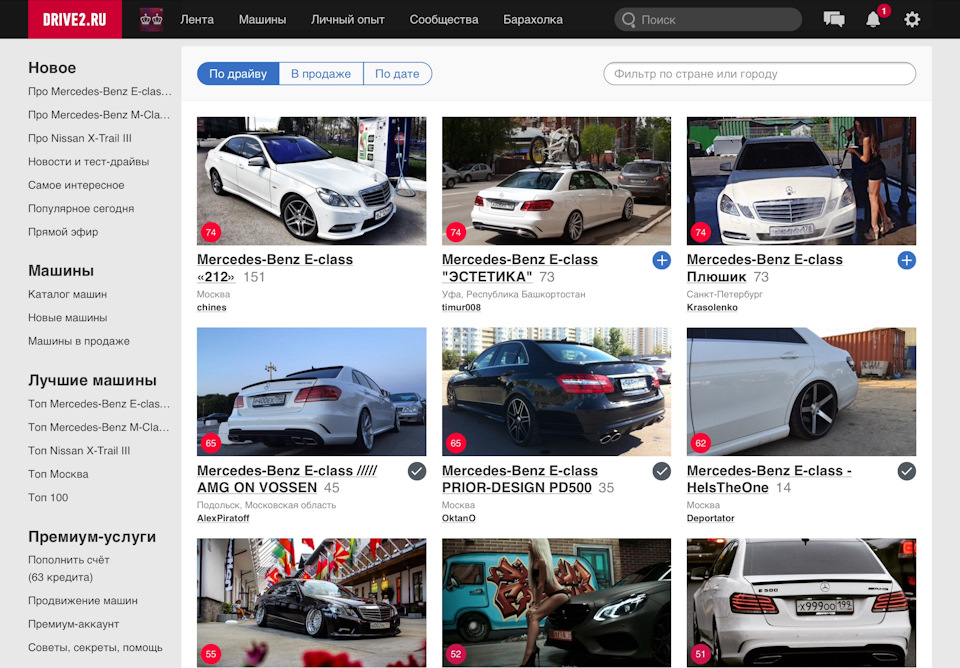This screenshot has height=668, width=960.
Task: Toggle checkmark on HelsTheOne car
Action: point(906,471)
